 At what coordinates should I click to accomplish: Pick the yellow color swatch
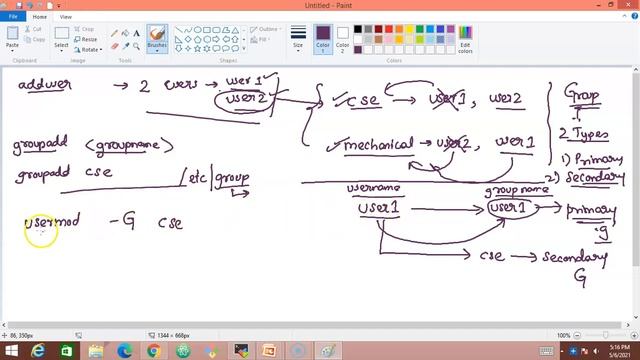pyautogui.click(x=409, y=29)
